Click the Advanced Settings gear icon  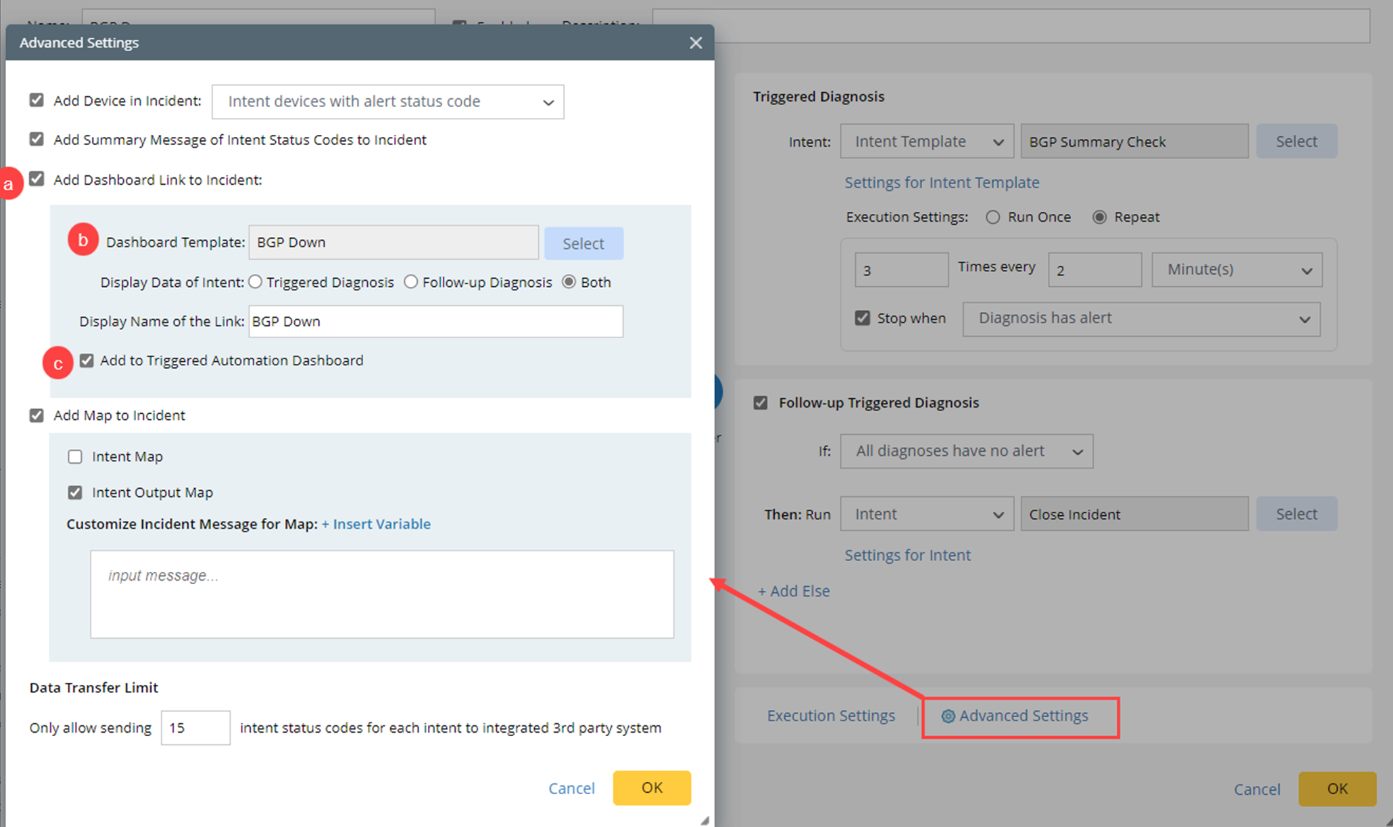948,716
